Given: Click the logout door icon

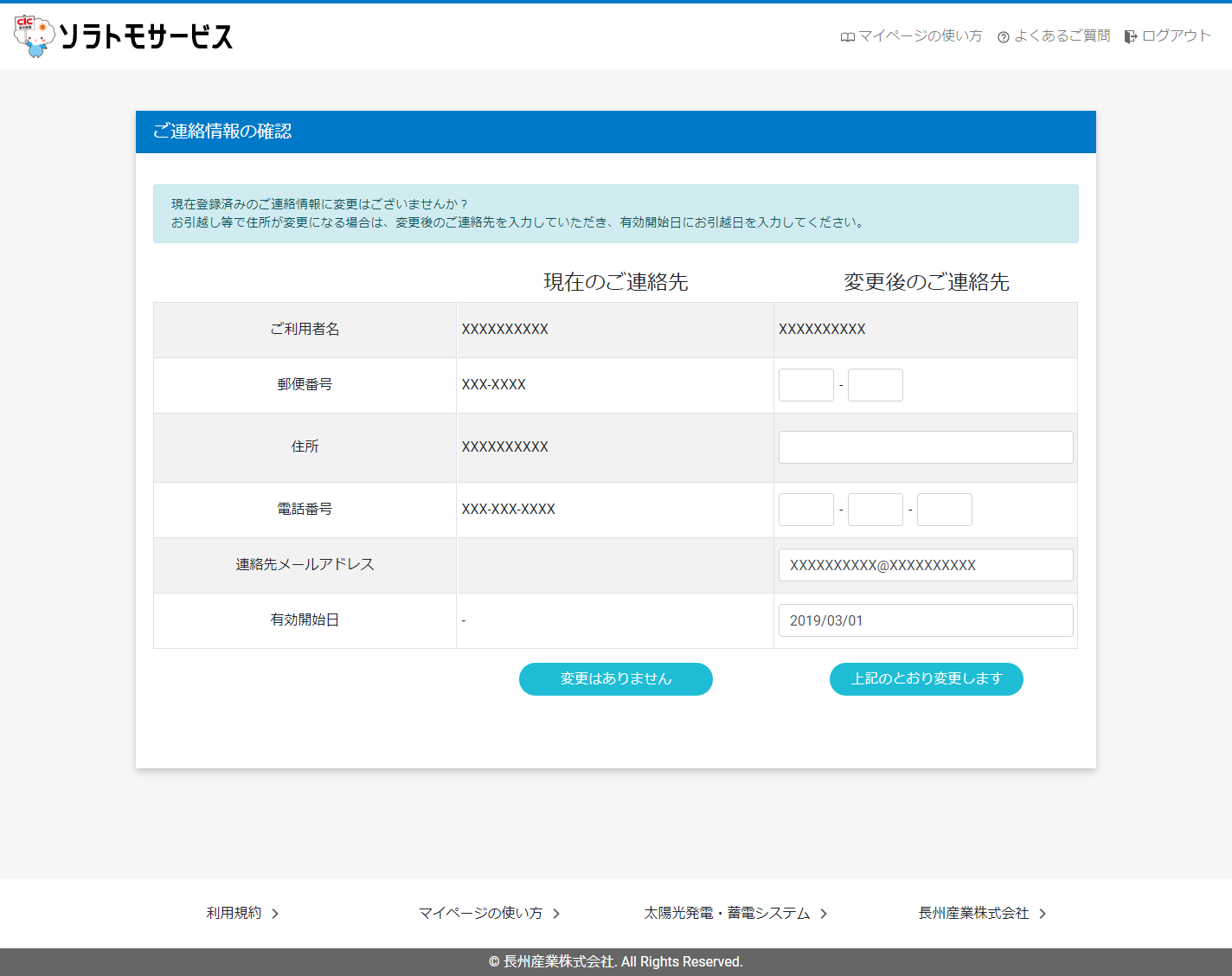Looking at the screenshot, I should [1131, 36].
